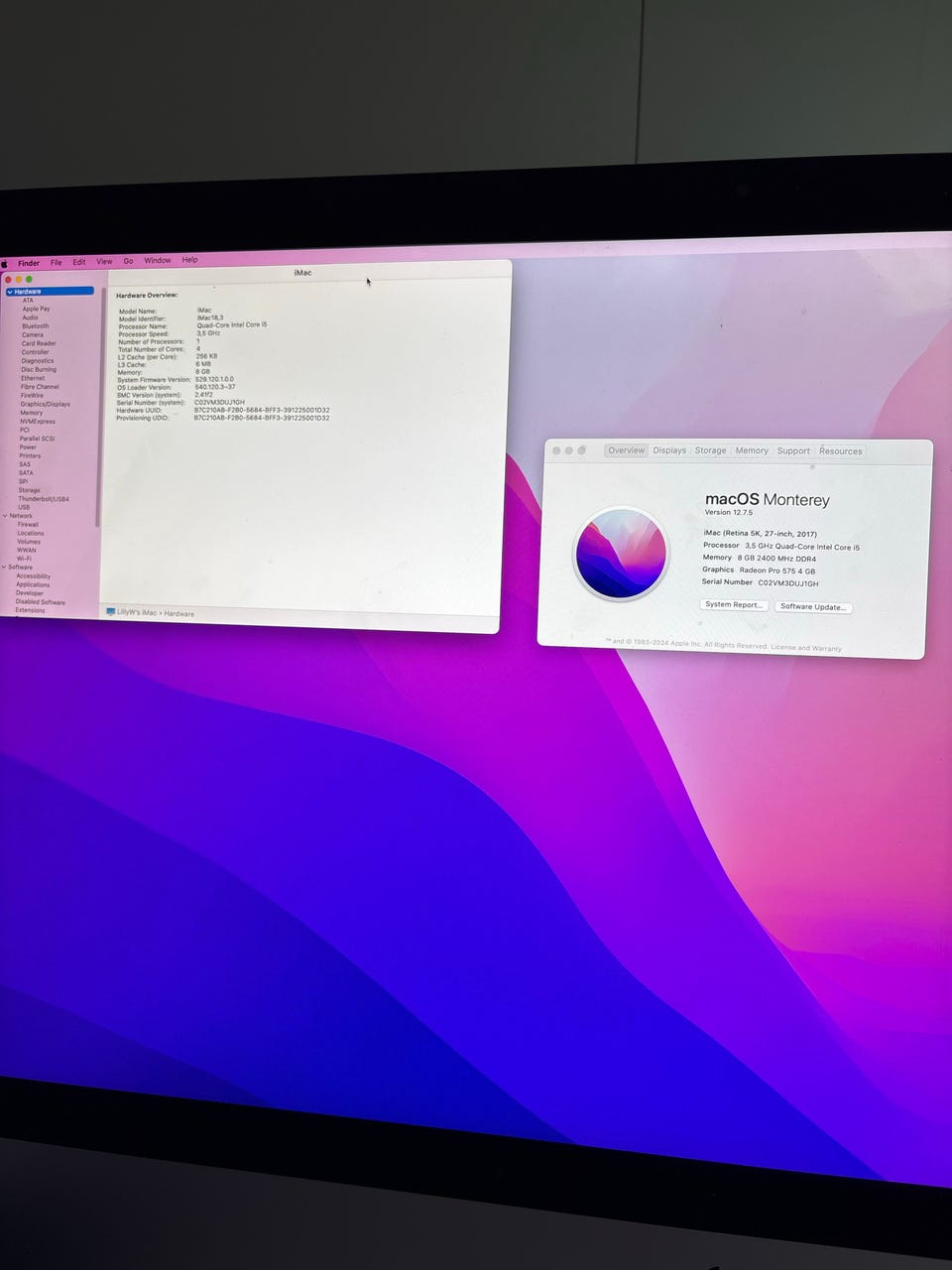Select Ethernet in the sidebar
This screenshot has width=952, height=1270.
pyautogui.click(x=33, y=378)
